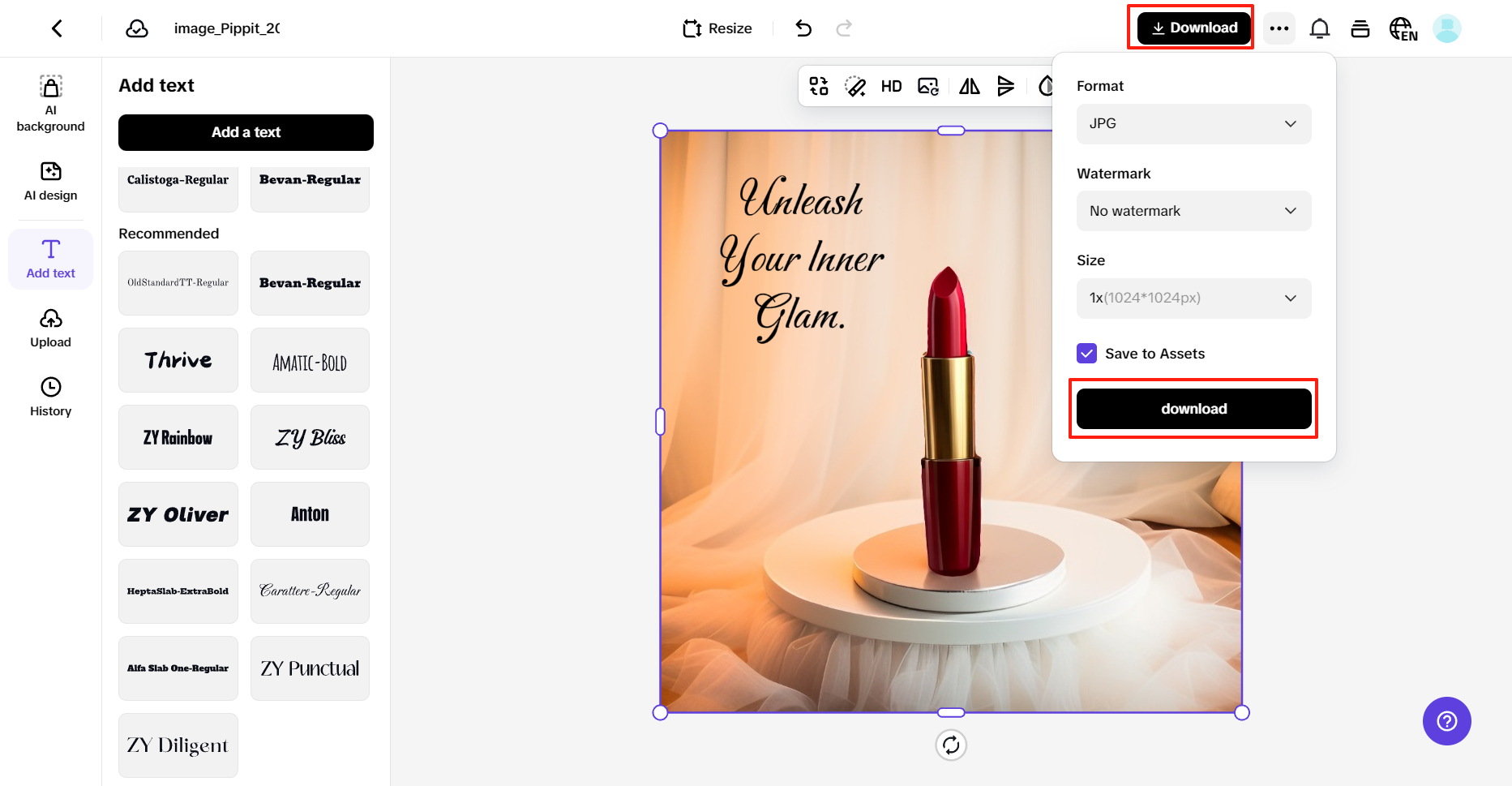The height and width of the screenshot is (786, 1512).
Task: Select the AI background tool
Action: tap(50, 101)
